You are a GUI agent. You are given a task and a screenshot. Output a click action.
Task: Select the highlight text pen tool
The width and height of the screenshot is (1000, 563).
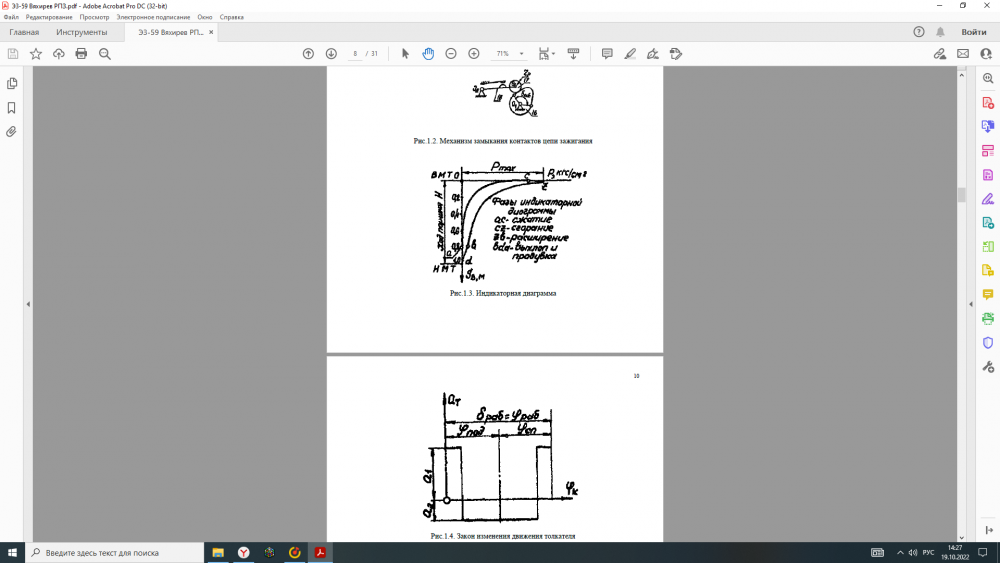(630, 54)
